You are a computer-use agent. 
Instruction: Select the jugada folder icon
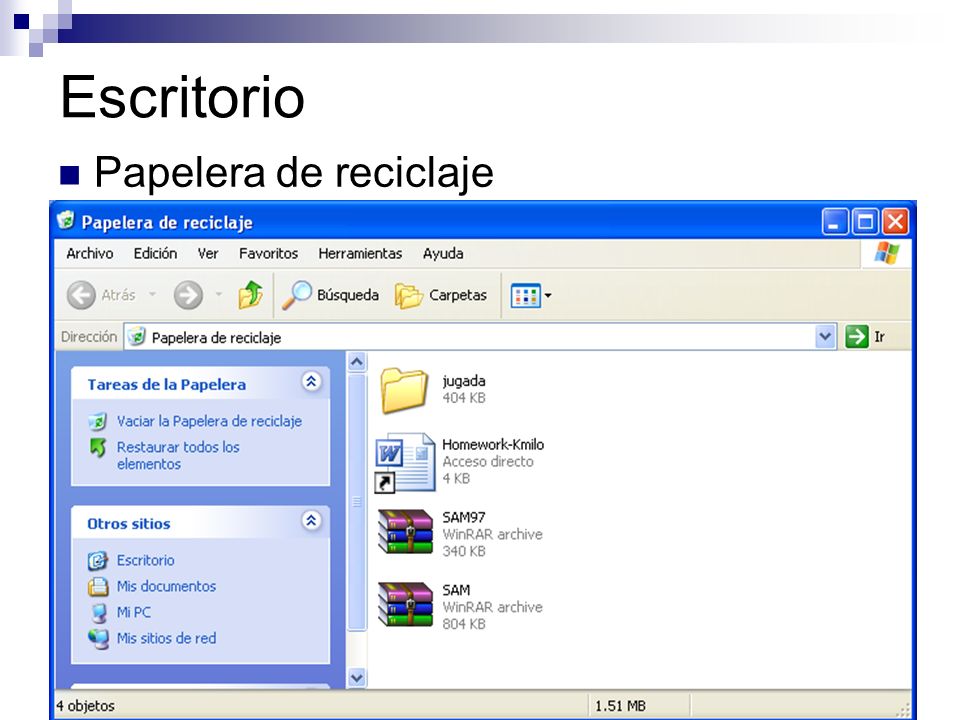pos(403,389)
